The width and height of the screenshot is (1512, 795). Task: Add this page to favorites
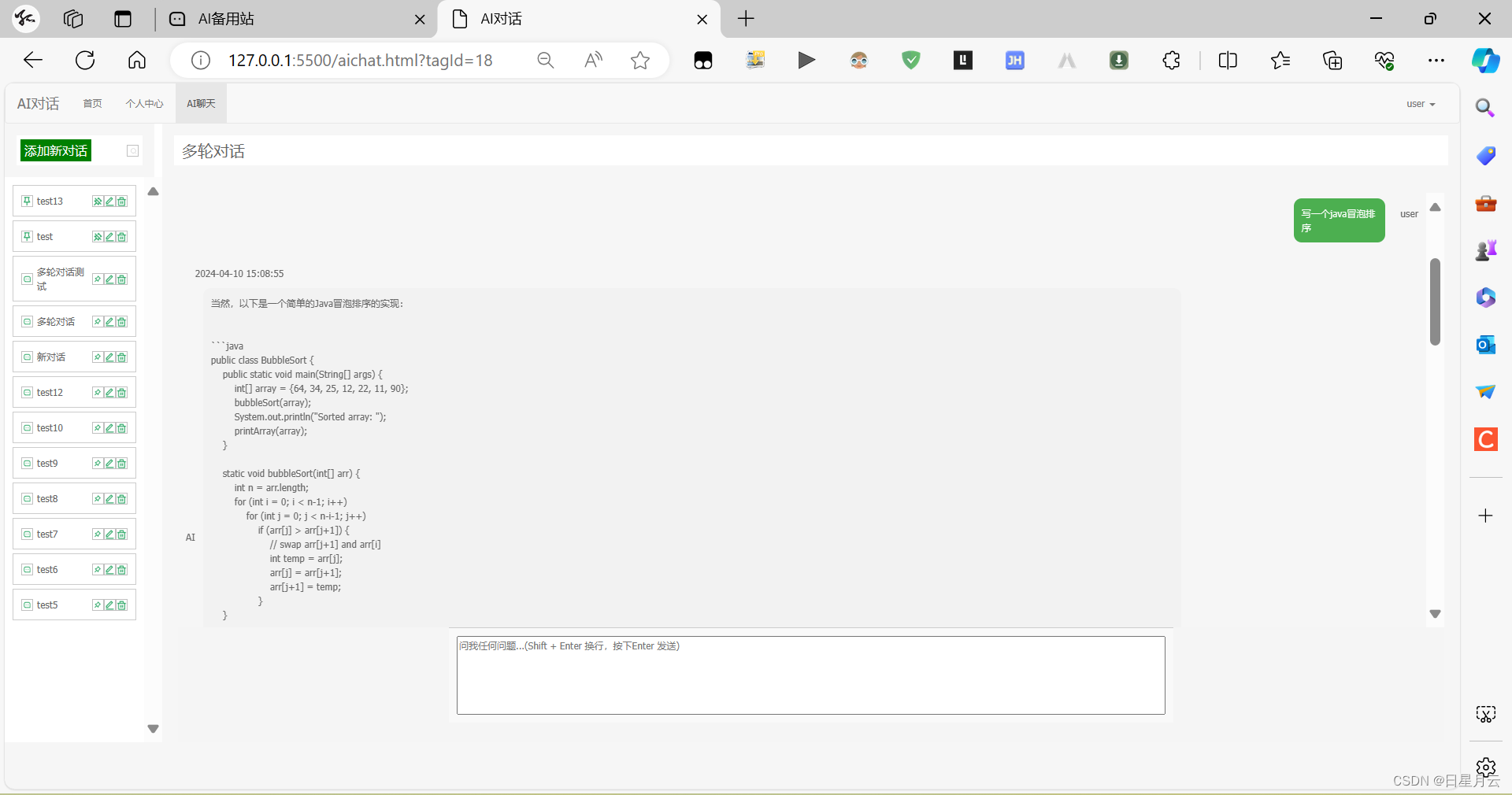pyautogui.click(x=640, y=61)
